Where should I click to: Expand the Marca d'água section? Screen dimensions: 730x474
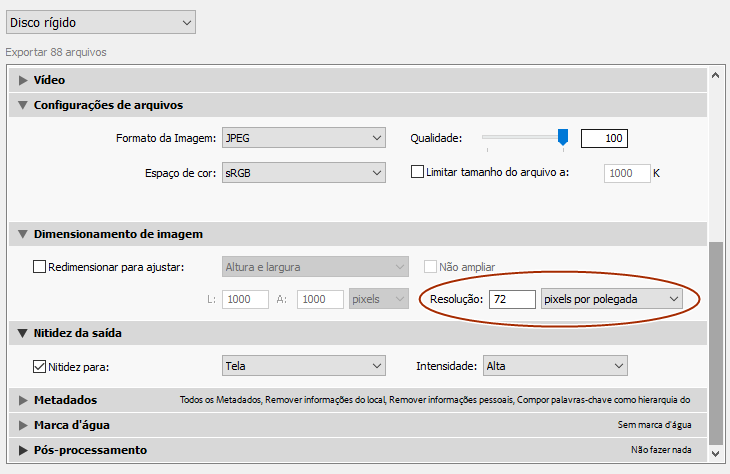[x=23, y=425]
